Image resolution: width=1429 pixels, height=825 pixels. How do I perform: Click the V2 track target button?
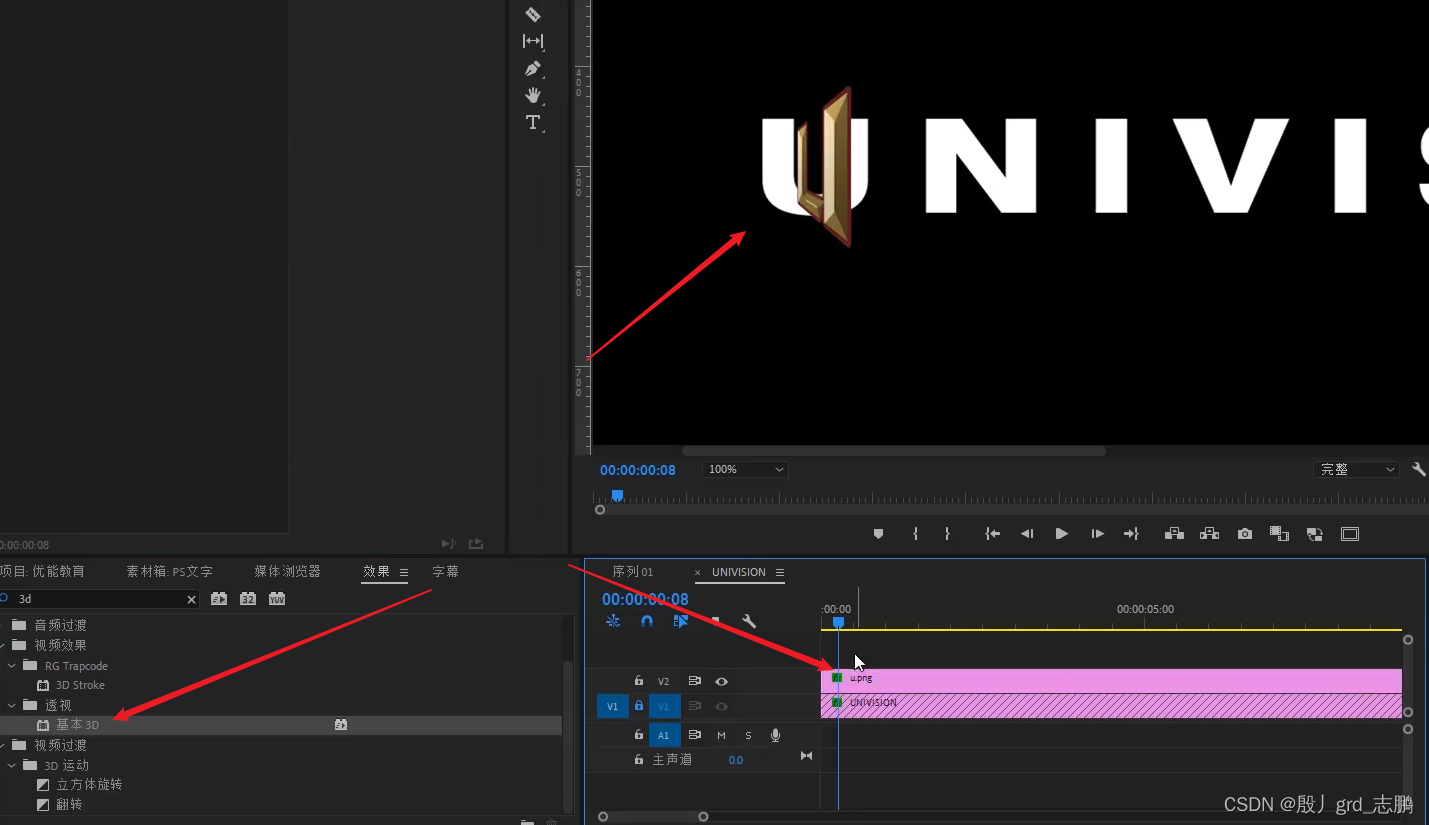click(663, 681)
